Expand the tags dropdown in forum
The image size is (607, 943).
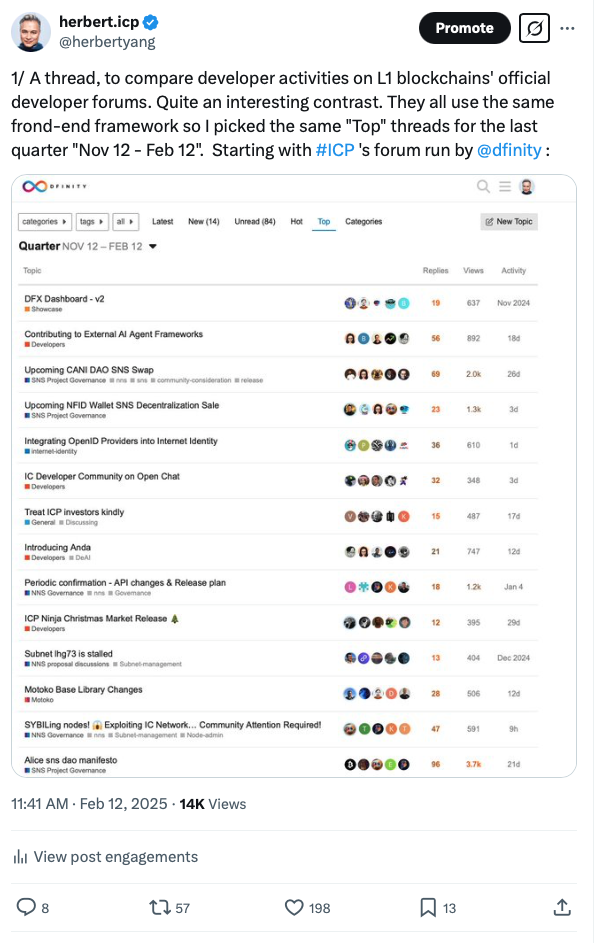(92, 221)
